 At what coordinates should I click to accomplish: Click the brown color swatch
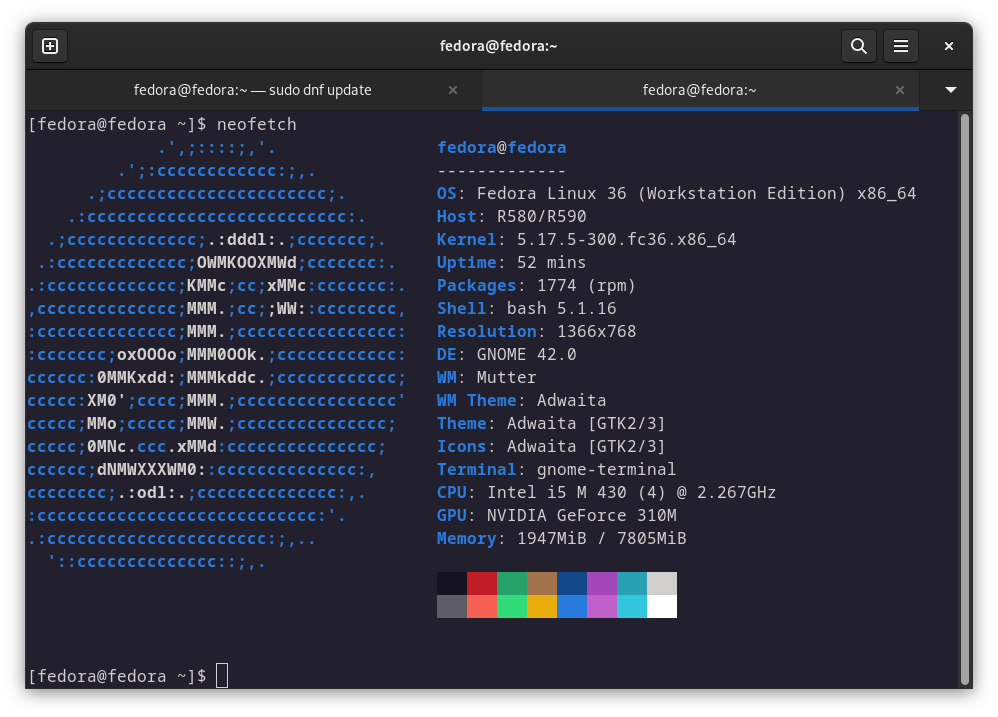(x=542, y=583)
